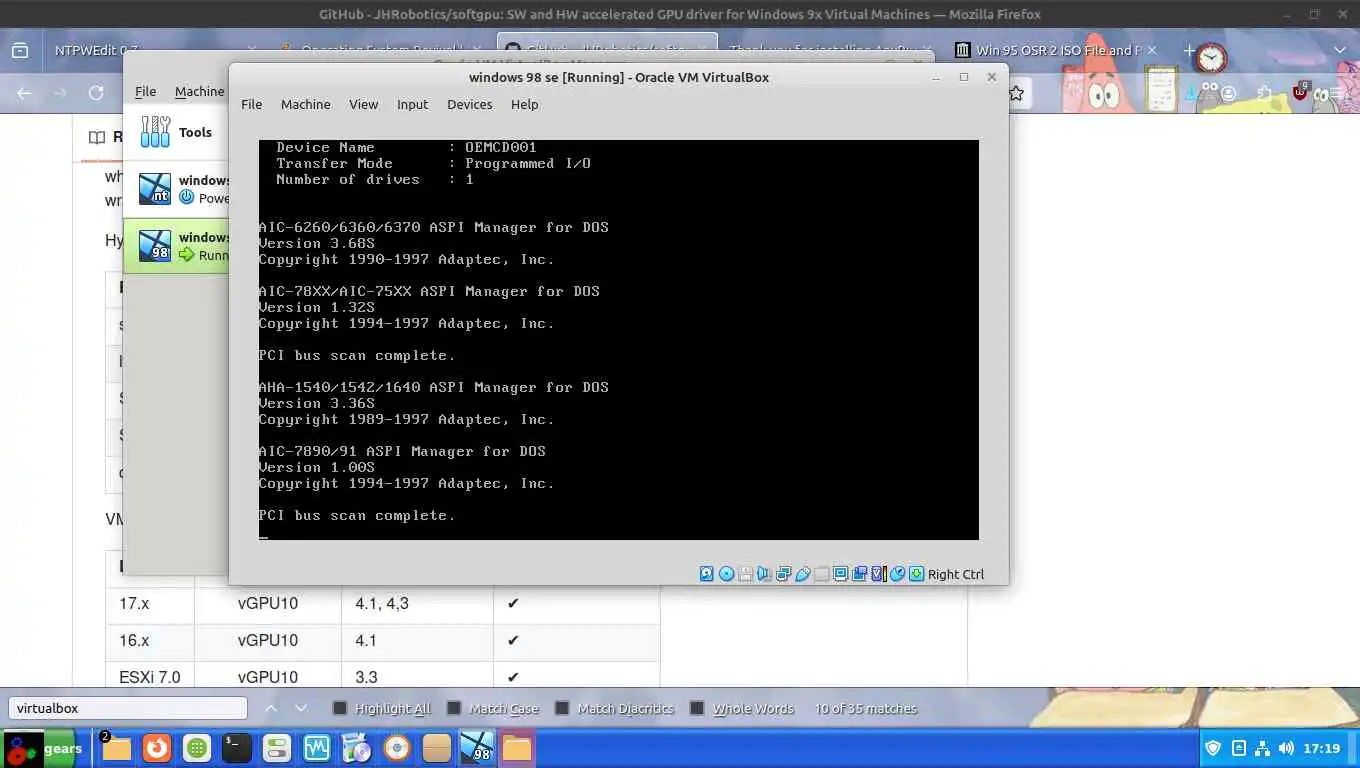
Task: Open the software installer disc-box icon in taskbar
Action: 357,748
